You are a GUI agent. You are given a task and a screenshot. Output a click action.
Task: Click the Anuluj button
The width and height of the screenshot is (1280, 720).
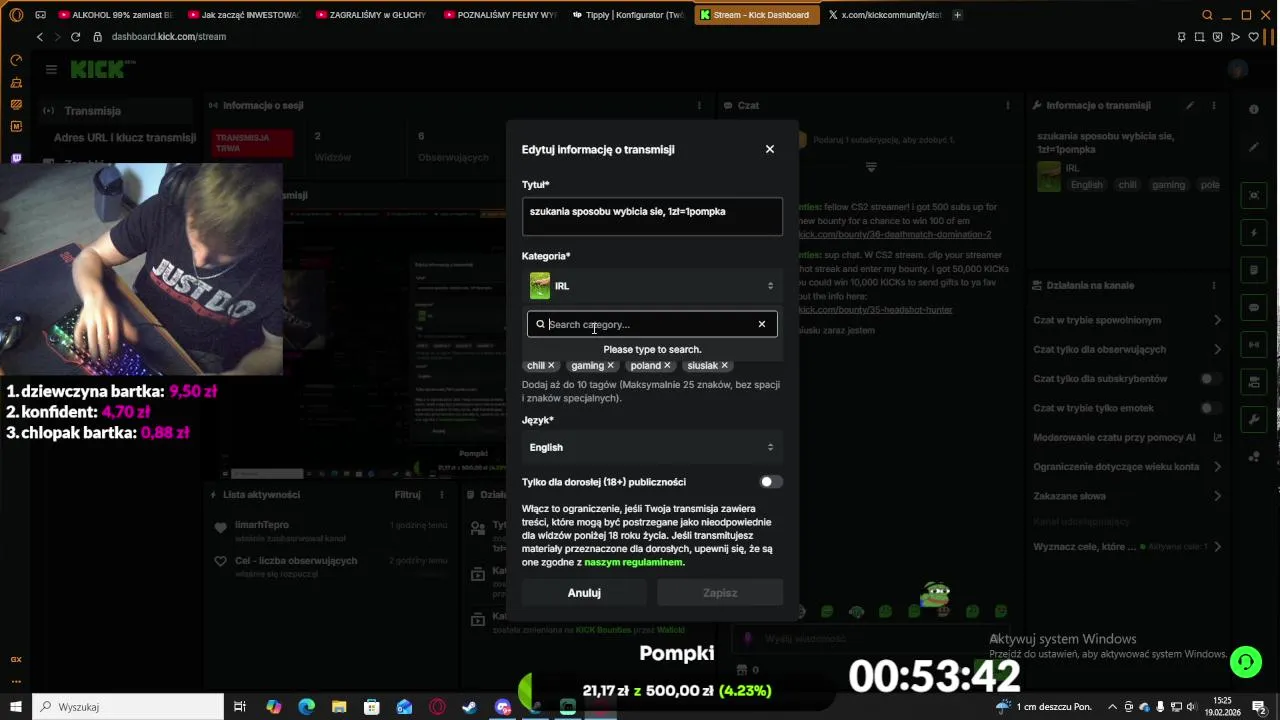584,593
